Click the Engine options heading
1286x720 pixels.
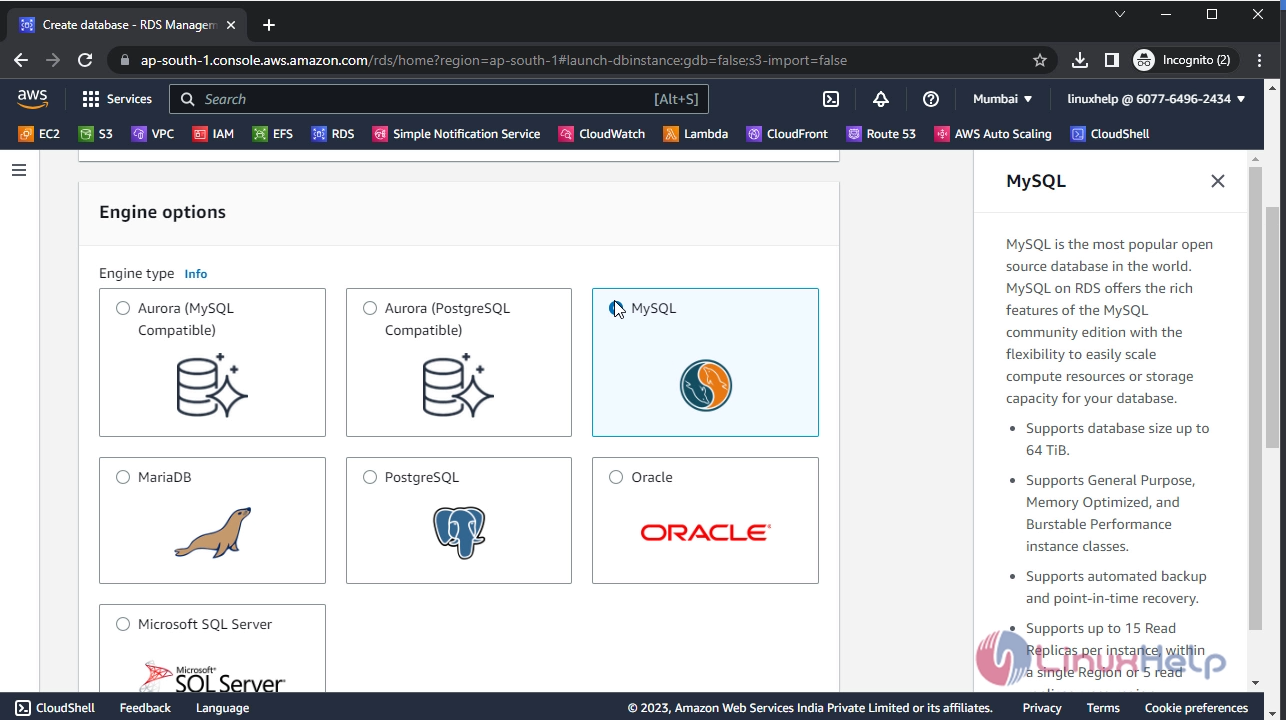pos(162,212)
